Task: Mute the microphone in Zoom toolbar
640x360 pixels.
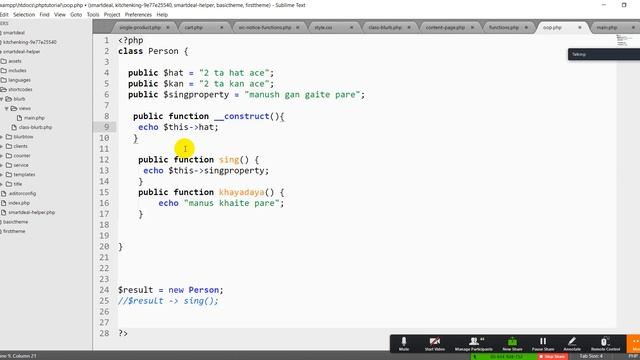Action: coord(404,344)
